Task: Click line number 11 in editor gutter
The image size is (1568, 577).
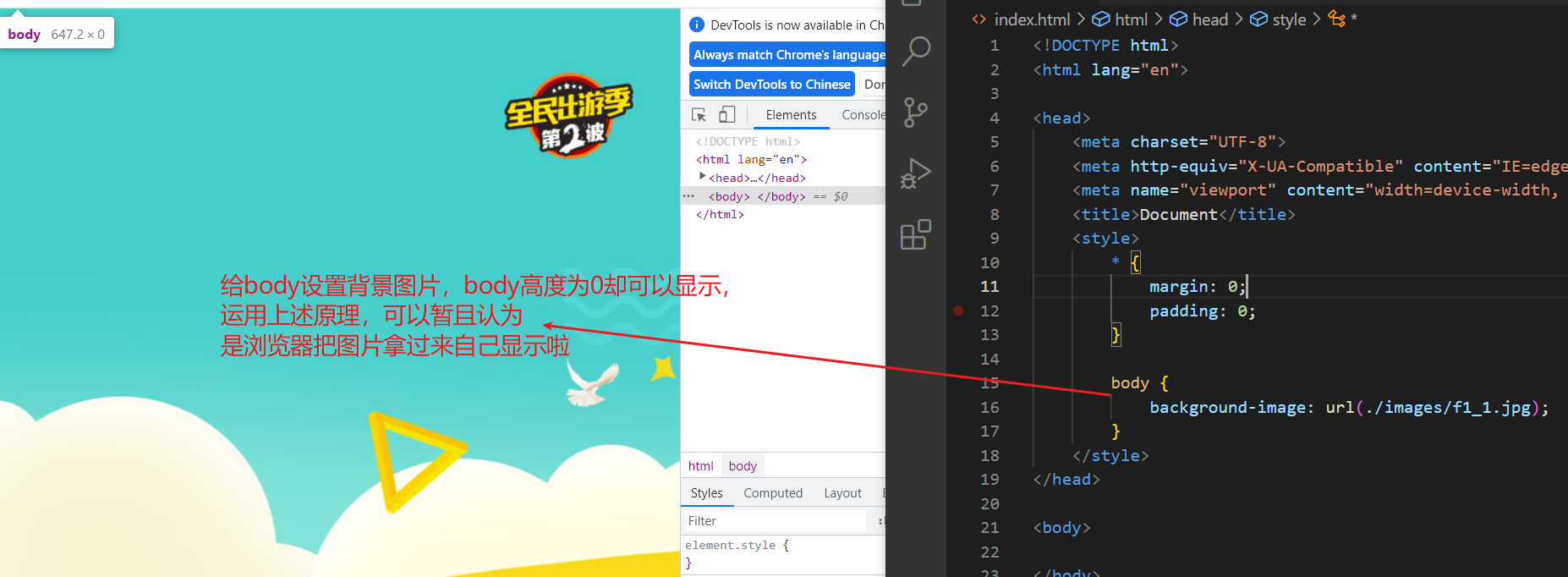Action: coord(990,287)
